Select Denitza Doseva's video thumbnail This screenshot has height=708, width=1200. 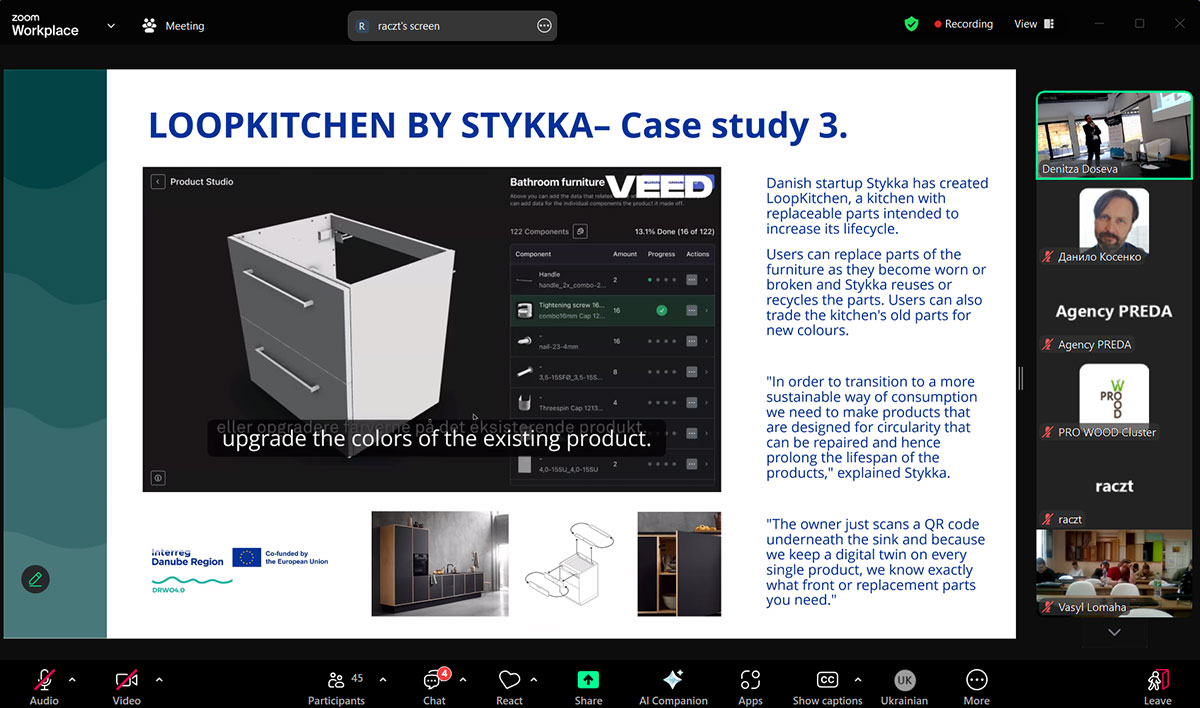(1114, 134)
